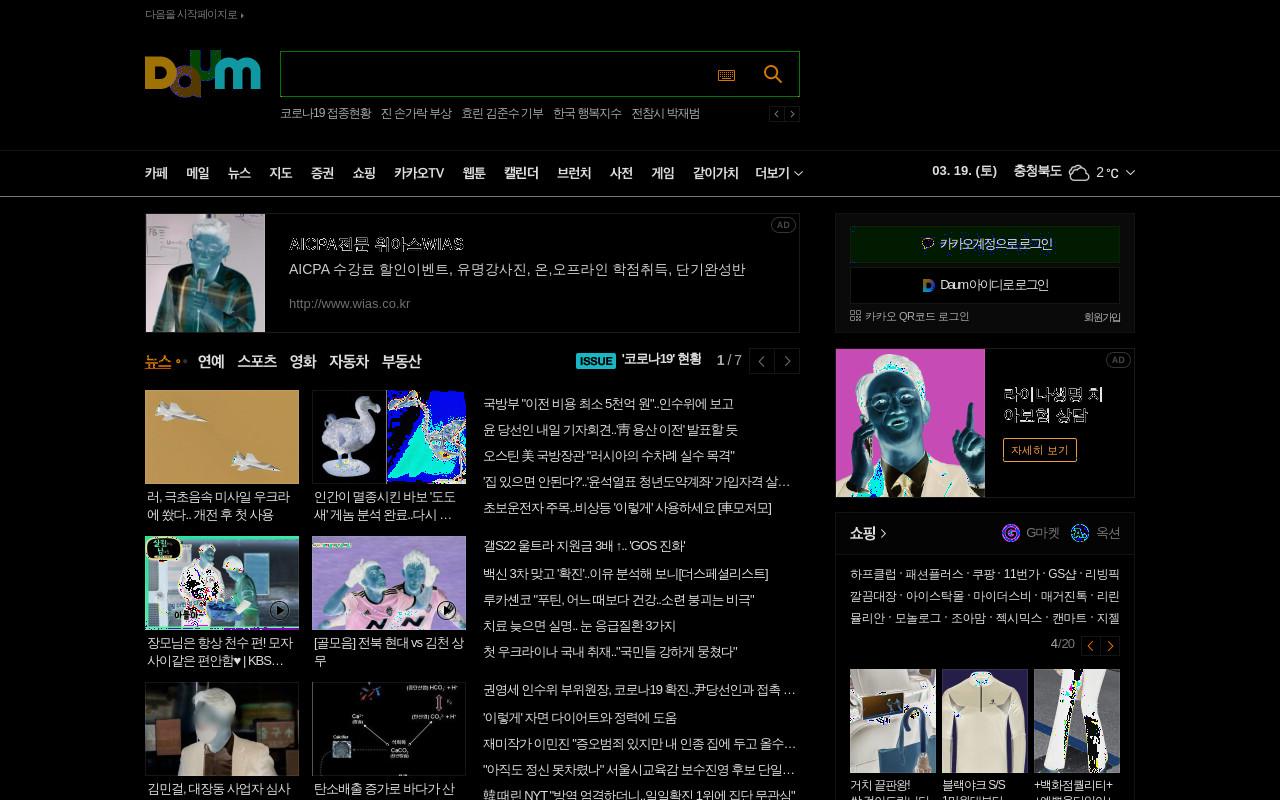Open headline 국방부 이전 비용 최소 5천억

pos(608,404)
